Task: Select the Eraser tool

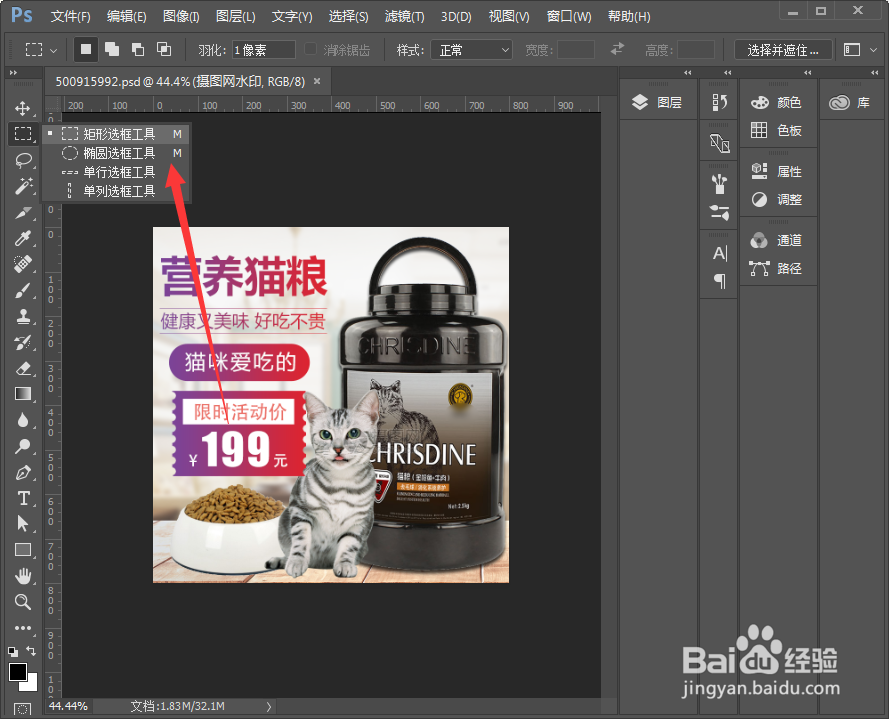Action: pyautogui.click(x=23, y=369)
